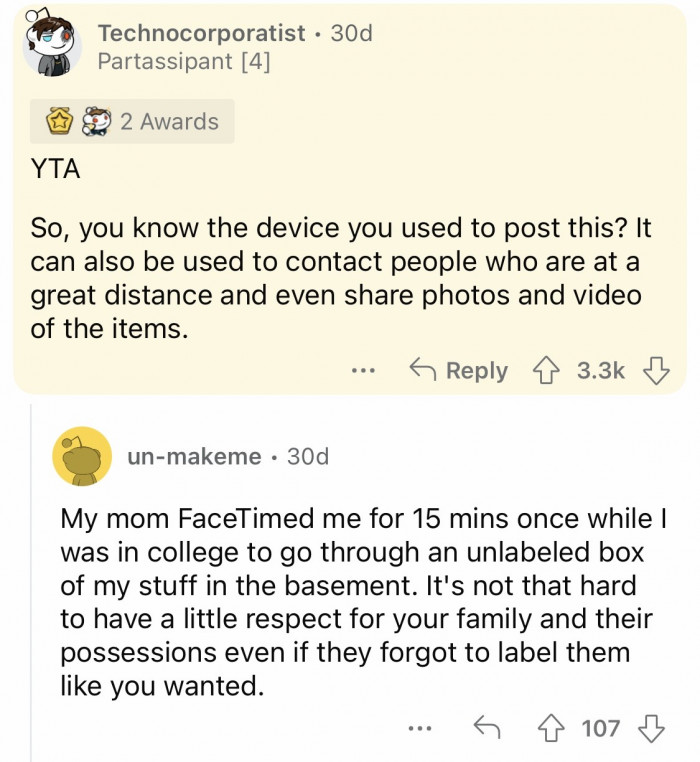Viewport: 700px width, 762px height.
Task: Click the 3.3k vote score
Action: click(602, 371)
